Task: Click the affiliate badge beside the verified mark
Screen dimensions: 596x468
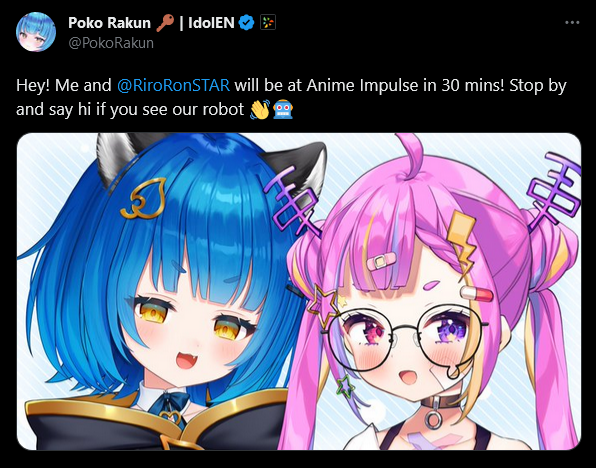Action: 268,23
